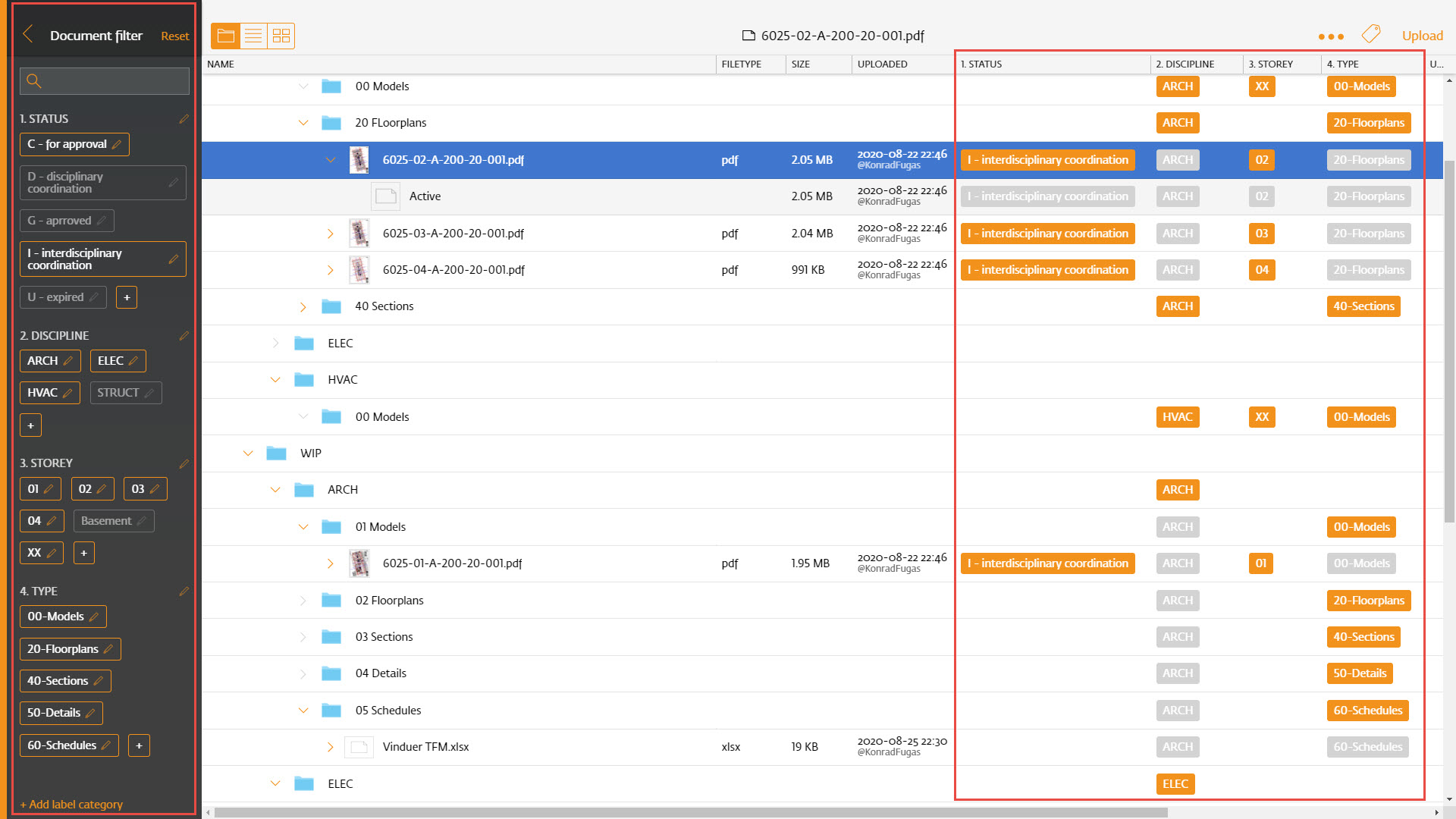The height and width of the screenshot is (819, 1456).
Task: Collapse the WIP folder
Action: coord(248,453)
